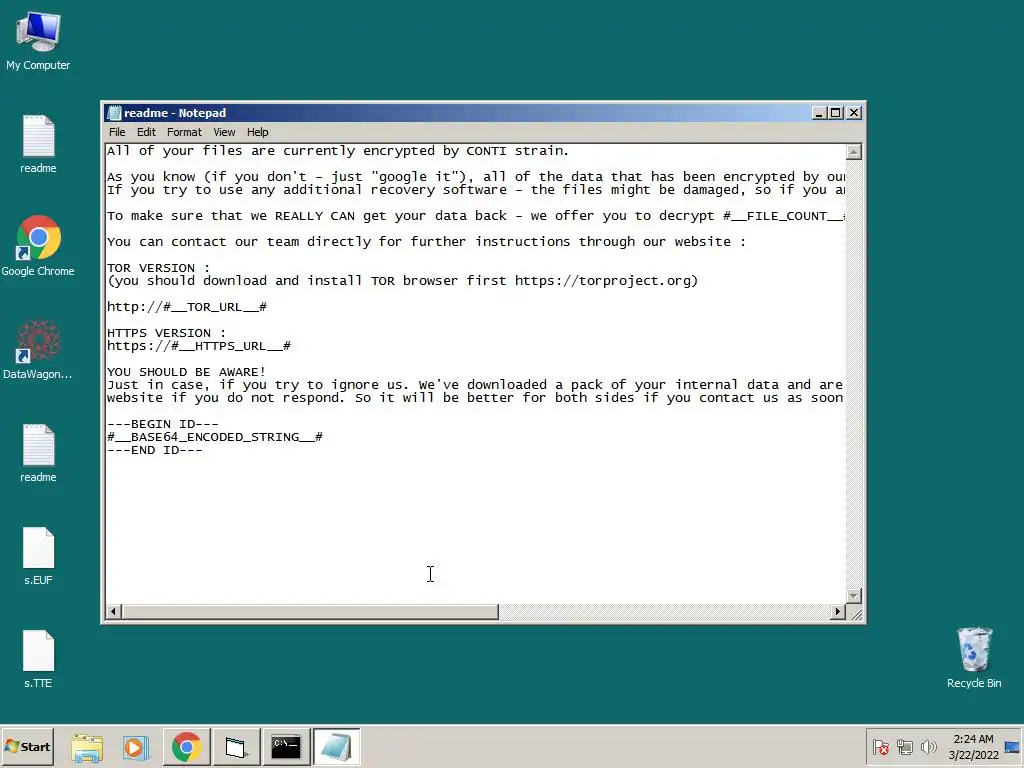Select the s.TTE file icon

coord(38,659)
